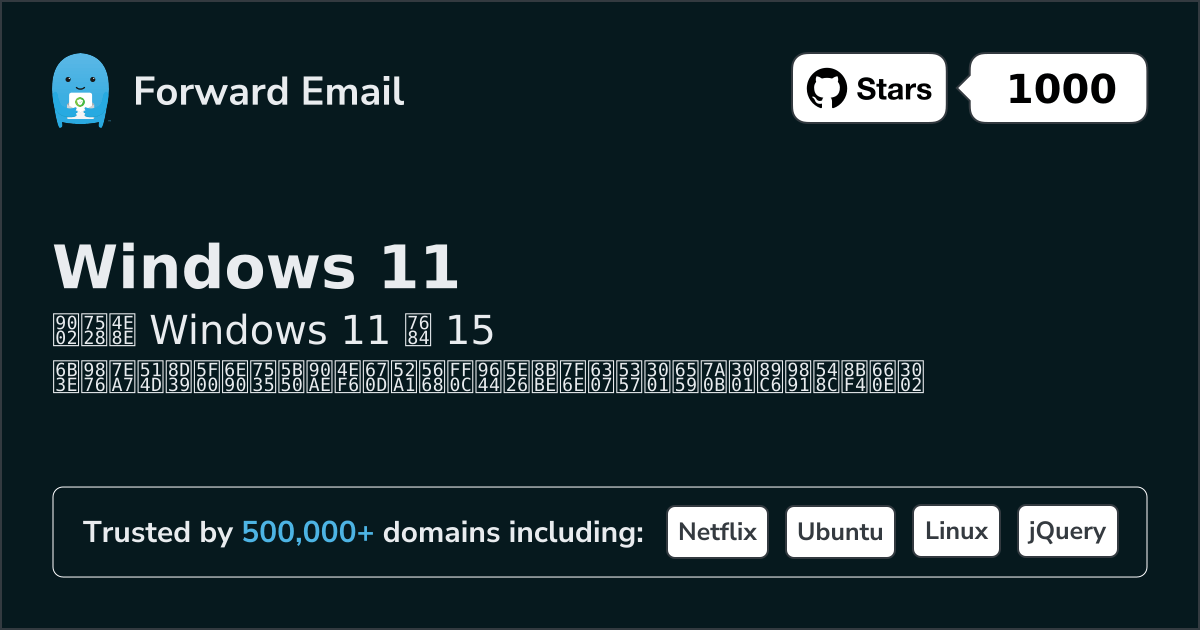The image size is (1200, 630).
Task: Open the Forward Email brand name link
Action: [x=268, y=91]
